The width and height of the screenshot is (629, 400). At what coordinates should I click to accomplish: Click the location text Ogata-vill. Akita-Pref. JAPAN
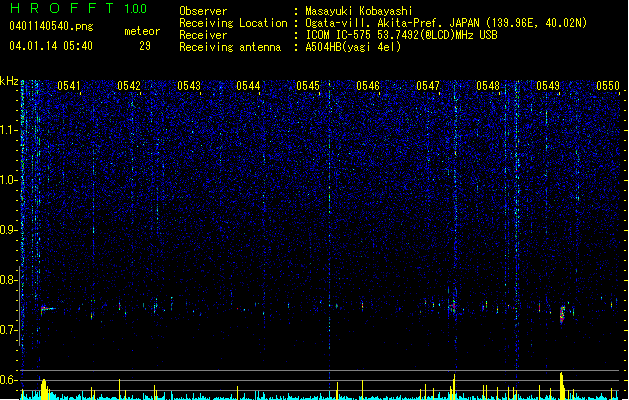click(x=394, y=23)
